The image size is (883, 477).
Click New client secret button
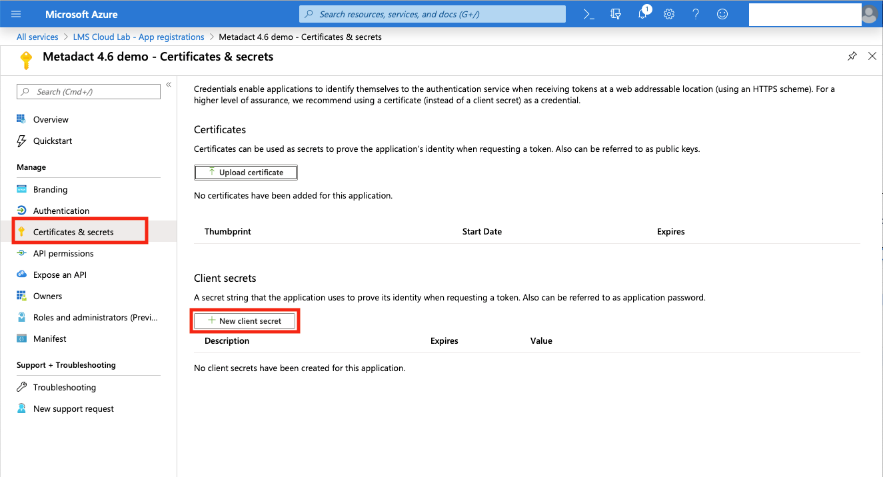pyautogui.click(x=245, y=321)
